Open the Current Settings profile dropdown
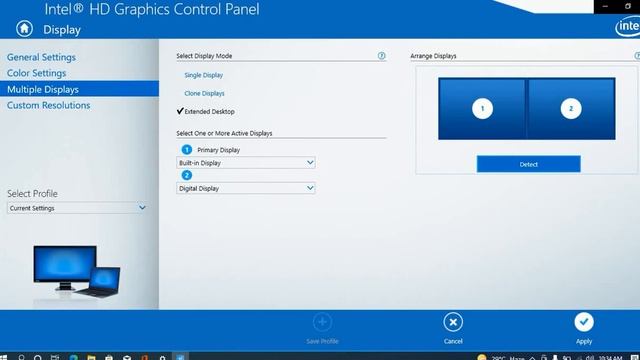 [77, 208]
